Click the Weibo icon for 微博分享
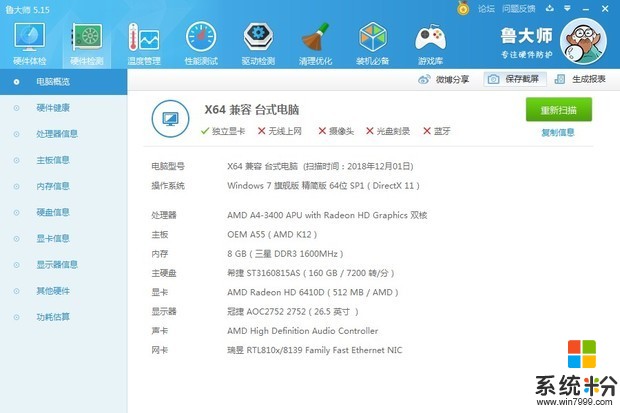Screen dimensions: 620x413 pos(424,80)
